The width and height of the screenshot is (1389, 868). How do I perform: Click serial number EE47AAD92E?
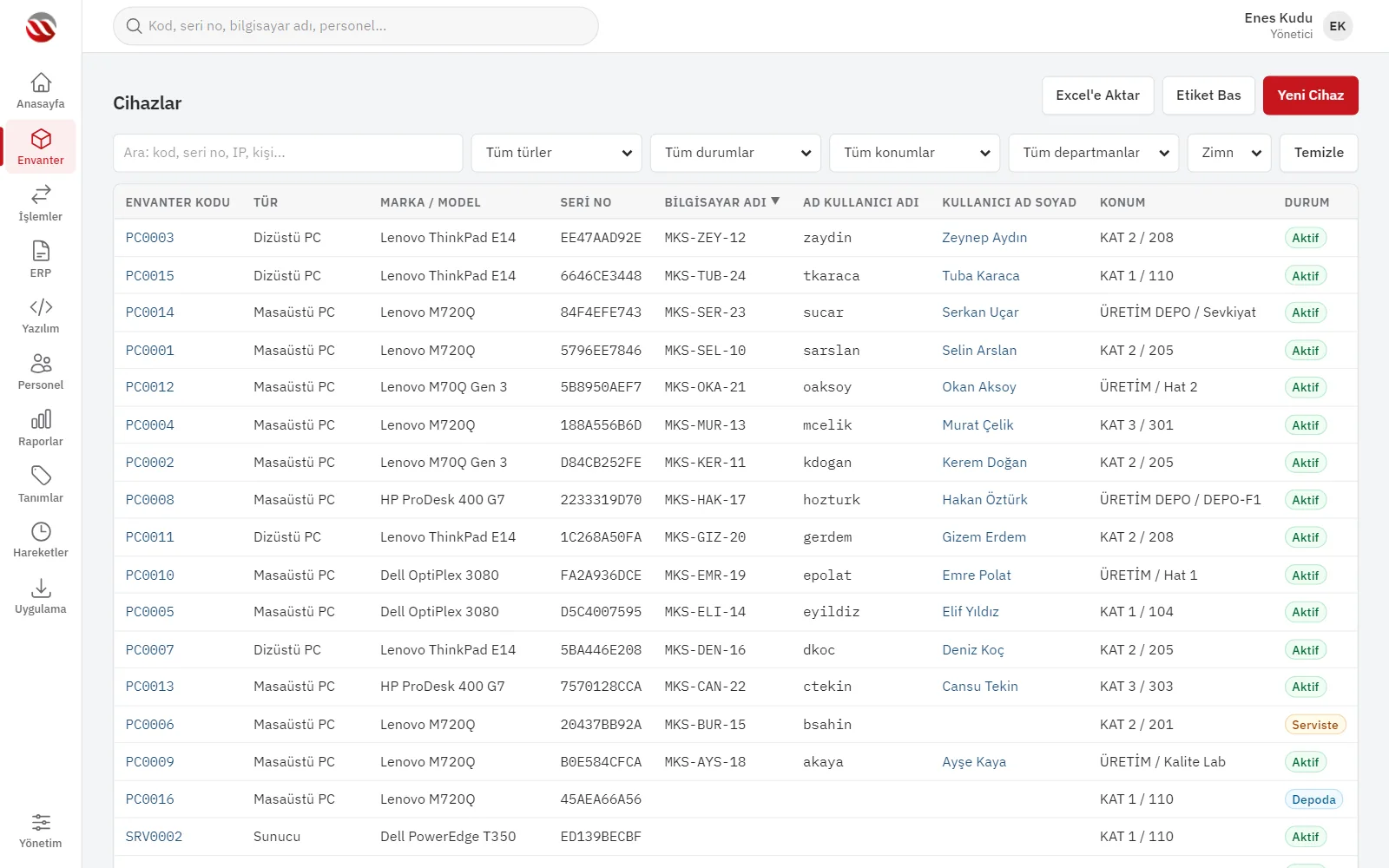click(x=601, y=238)
